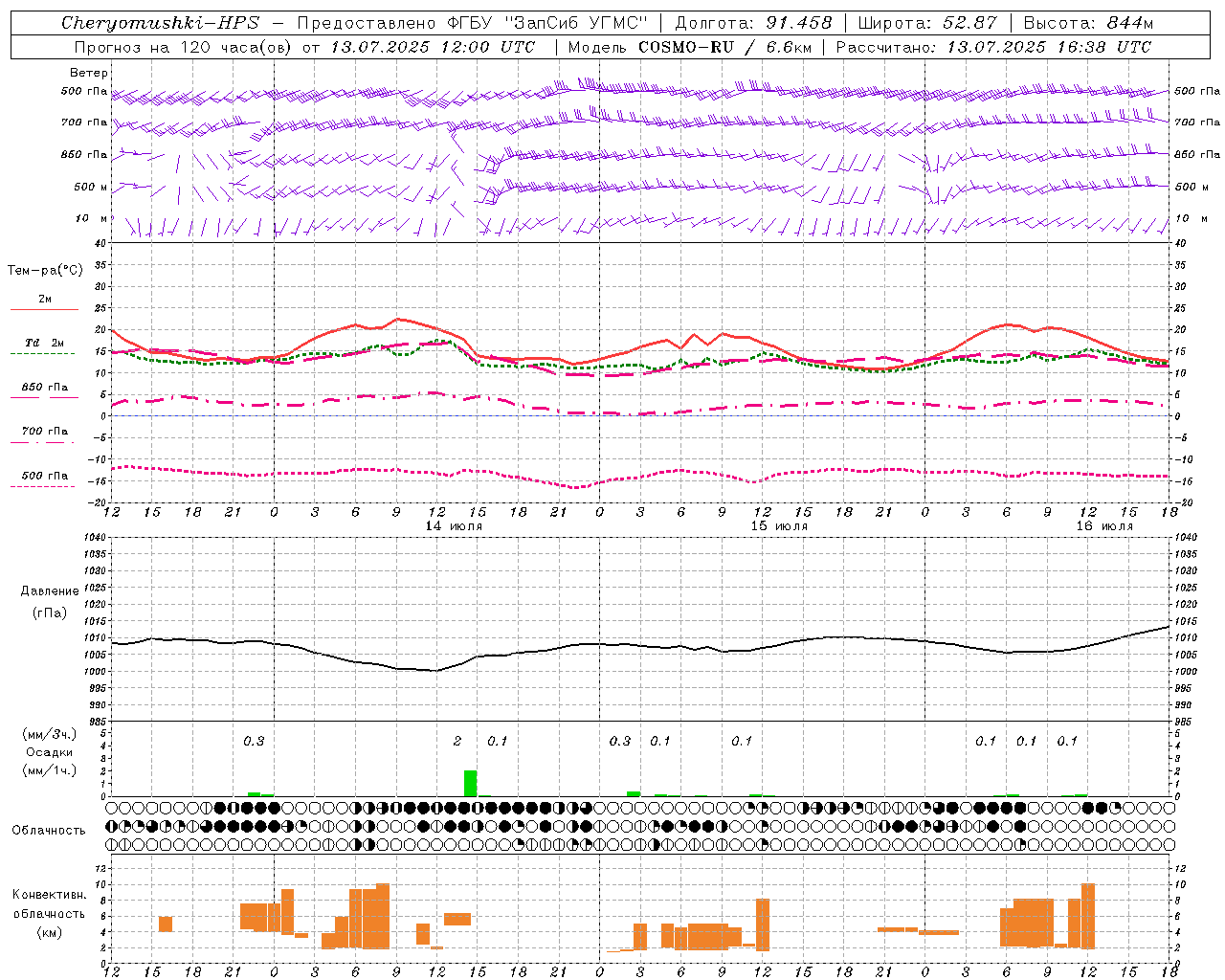The width and height of the screenshot is (1225, 980).
Task: Click the model label 'COSMO-RU / 6.6км'
Action: tap(725, 47)
